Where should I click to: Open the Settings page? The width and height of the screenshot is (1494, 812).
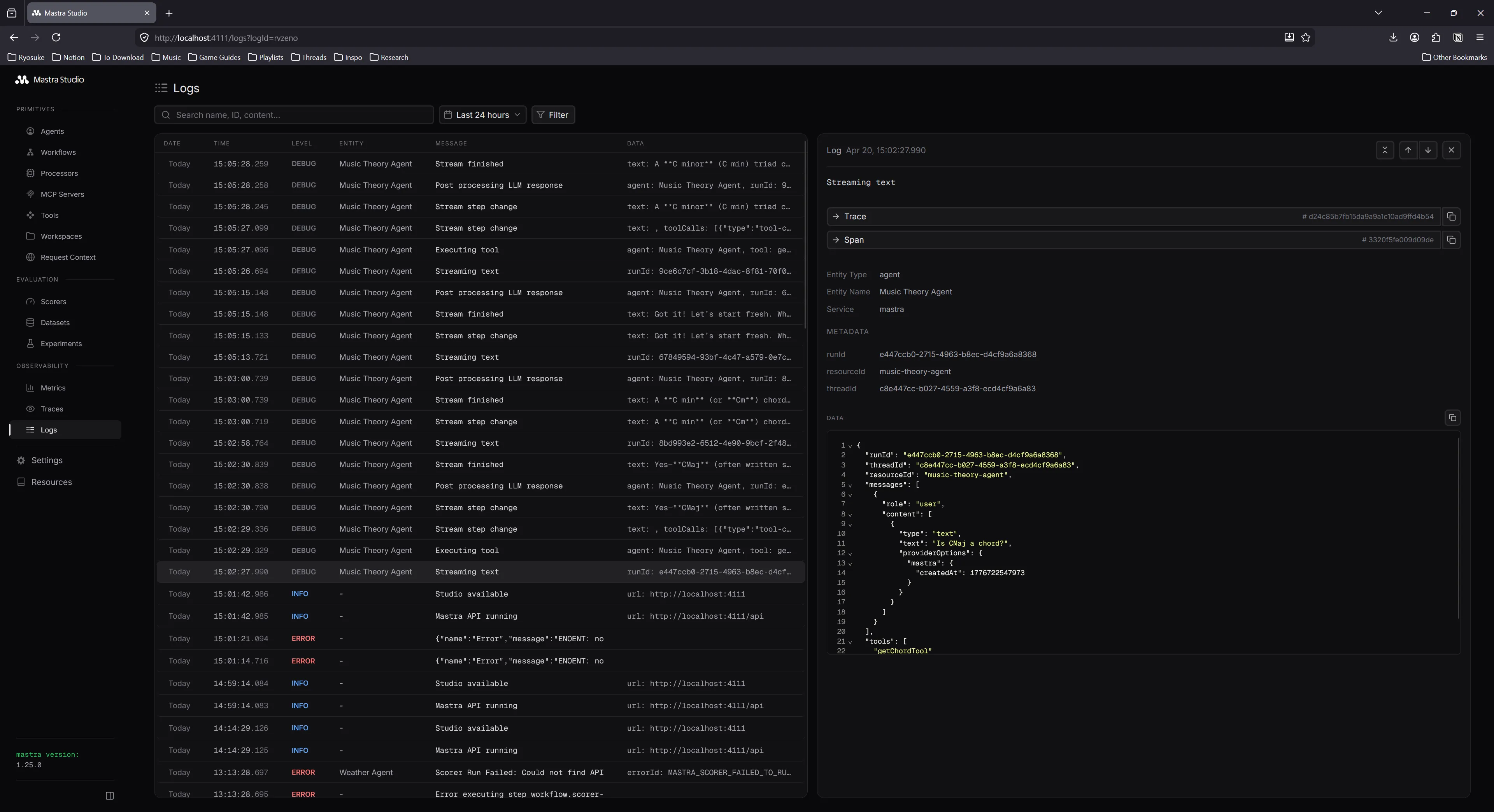point(46,460)
